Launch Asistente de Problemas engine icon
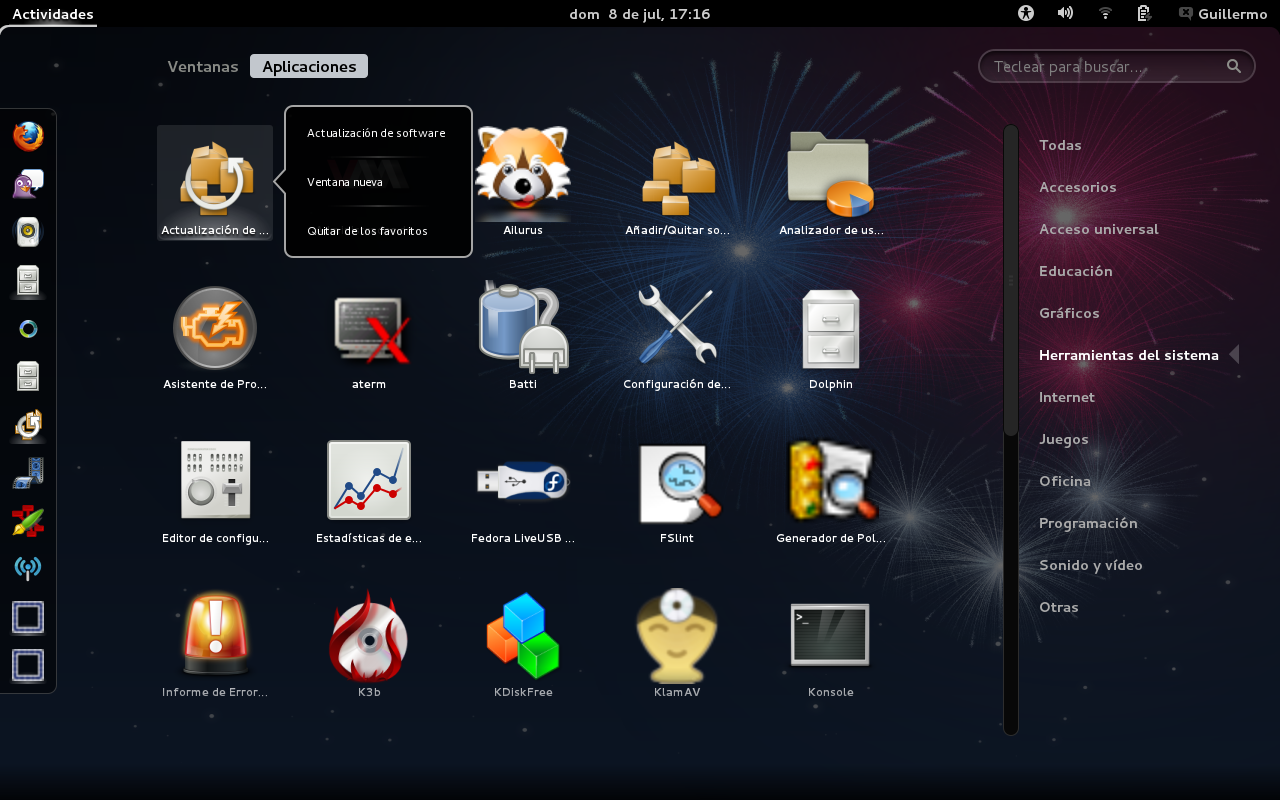 click(x=215, y=336)
